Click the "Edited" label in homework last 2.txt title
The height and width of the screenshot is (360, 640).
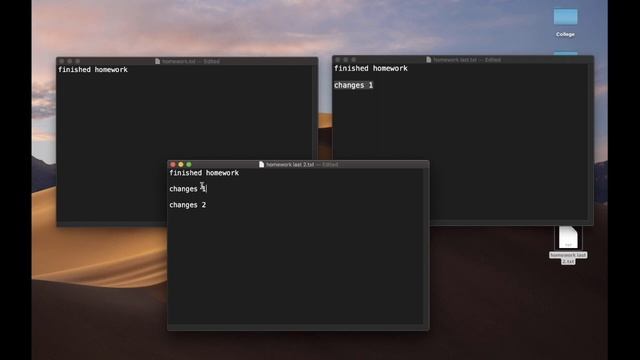click(x=330, y=164)
